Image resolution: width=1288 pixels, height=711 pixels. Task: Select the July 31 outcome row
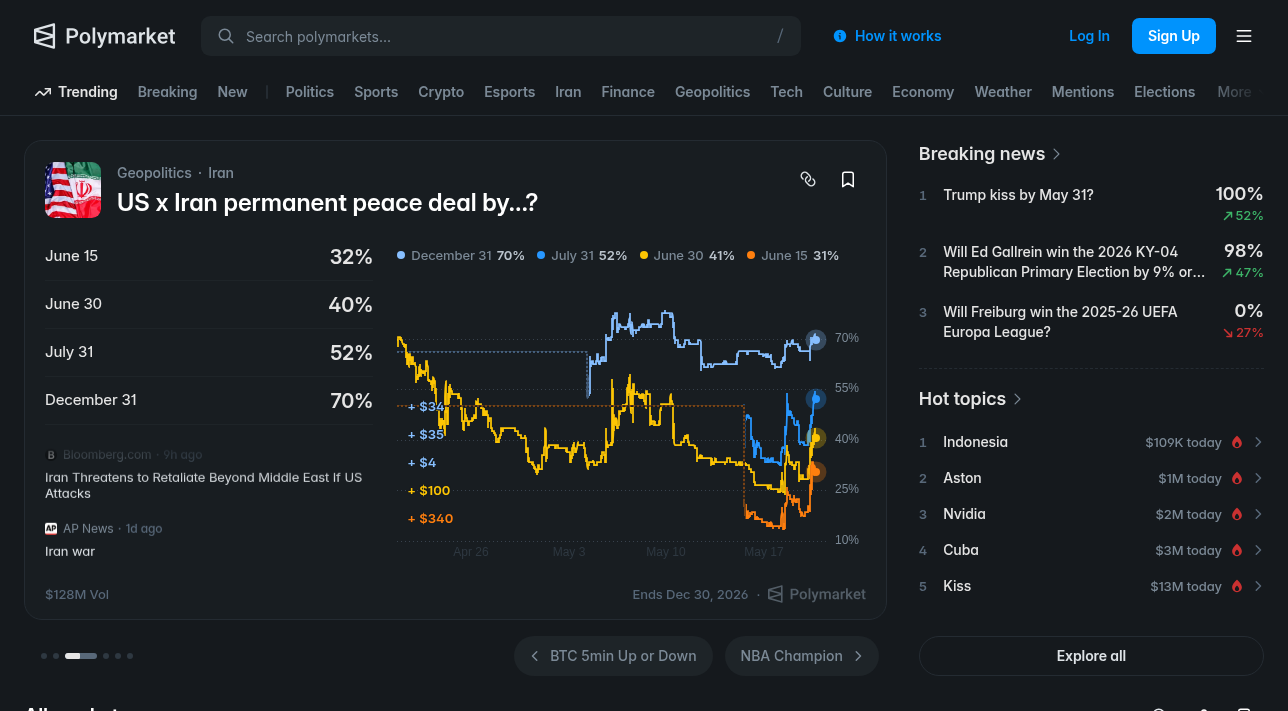pyautogui.click(x=209, y=352)
